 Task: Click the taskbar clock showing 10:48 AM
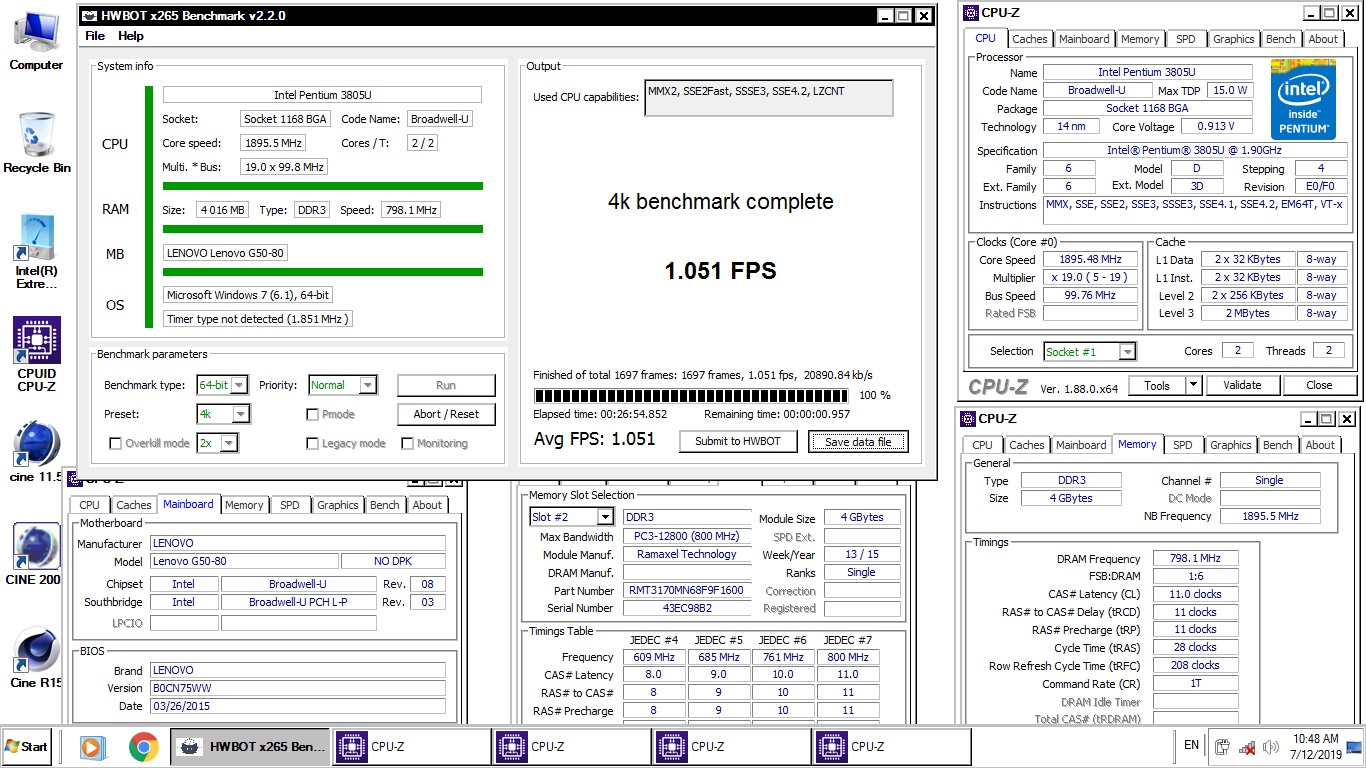(1314, 746)
